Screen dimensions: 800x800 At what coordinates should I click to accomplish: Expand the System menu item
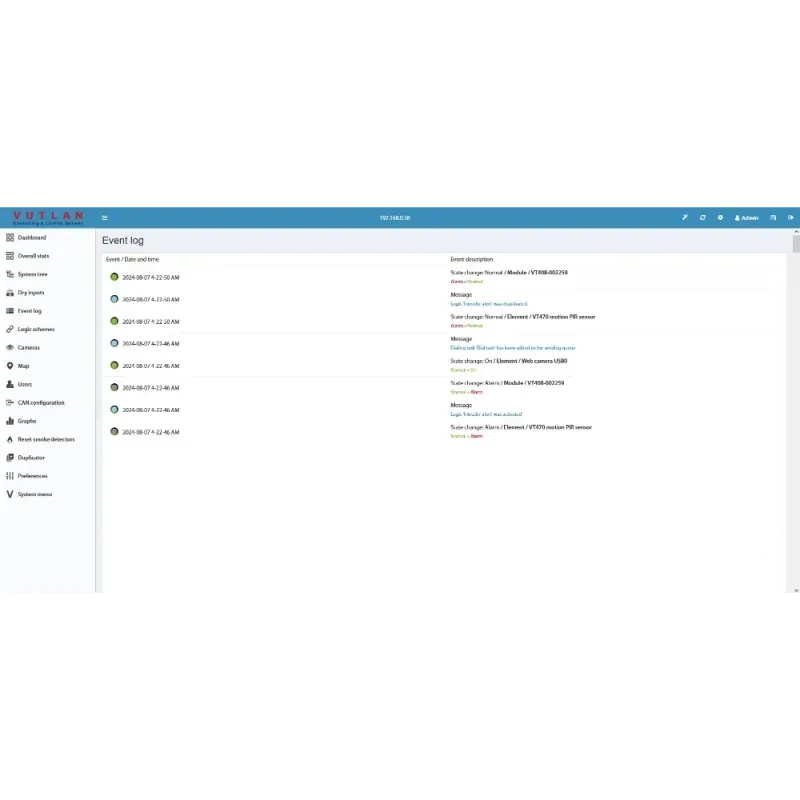[34, 494]
